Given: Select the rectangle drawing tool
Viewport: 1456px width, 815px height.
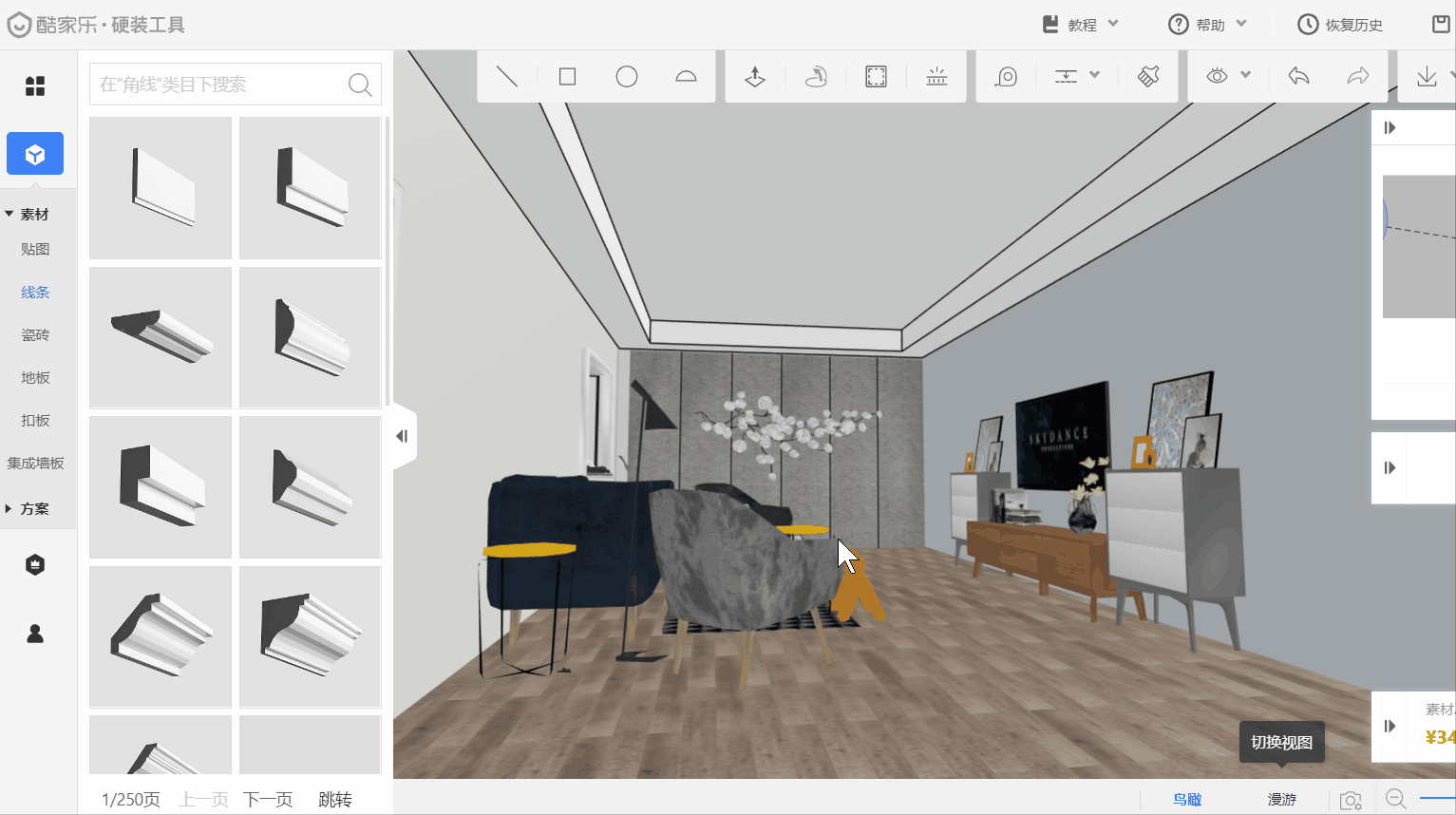Looking at the screenshot, I should pyautogui.click(x=567, y=76).
